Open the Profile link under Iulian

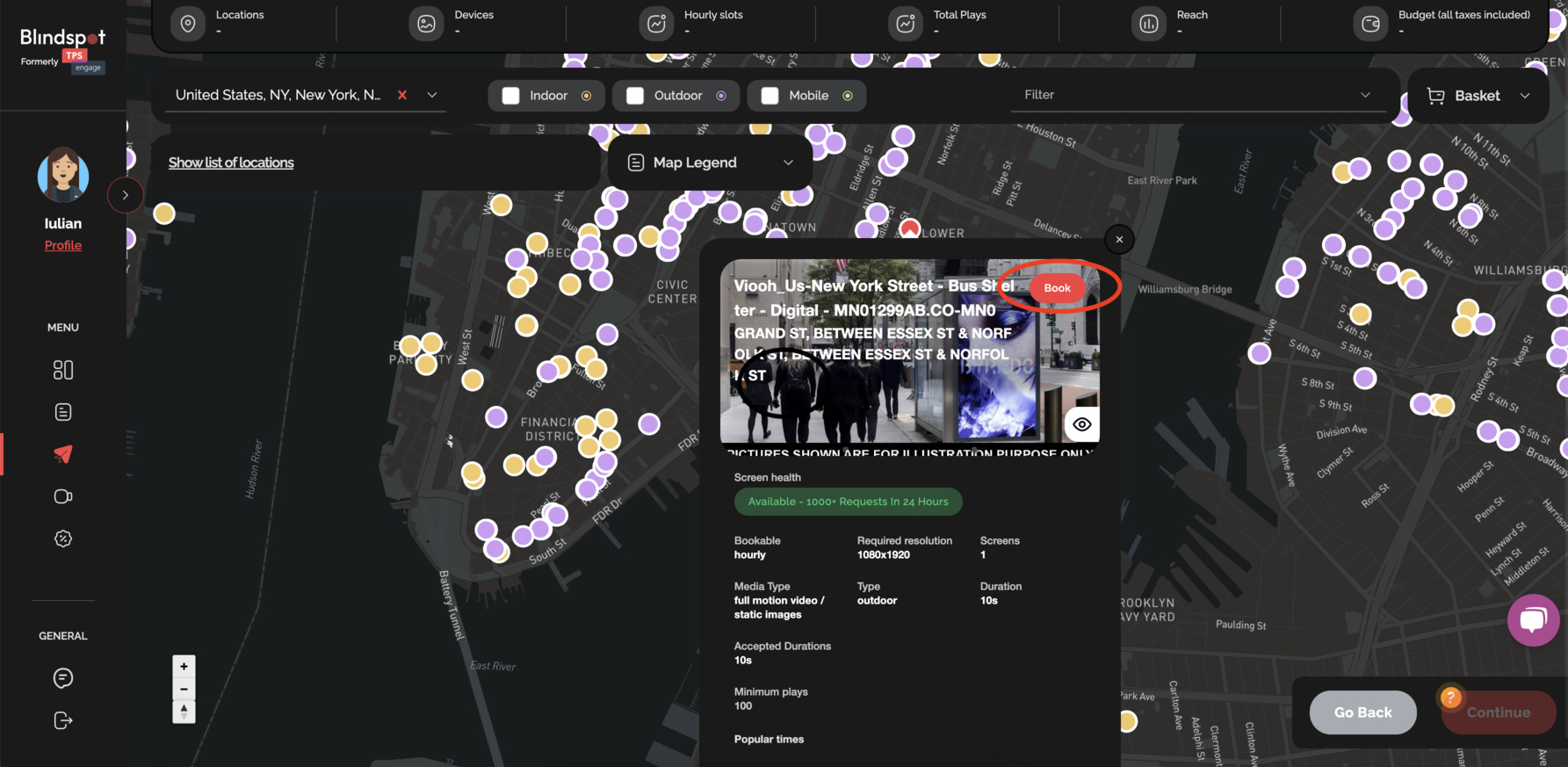62,245
